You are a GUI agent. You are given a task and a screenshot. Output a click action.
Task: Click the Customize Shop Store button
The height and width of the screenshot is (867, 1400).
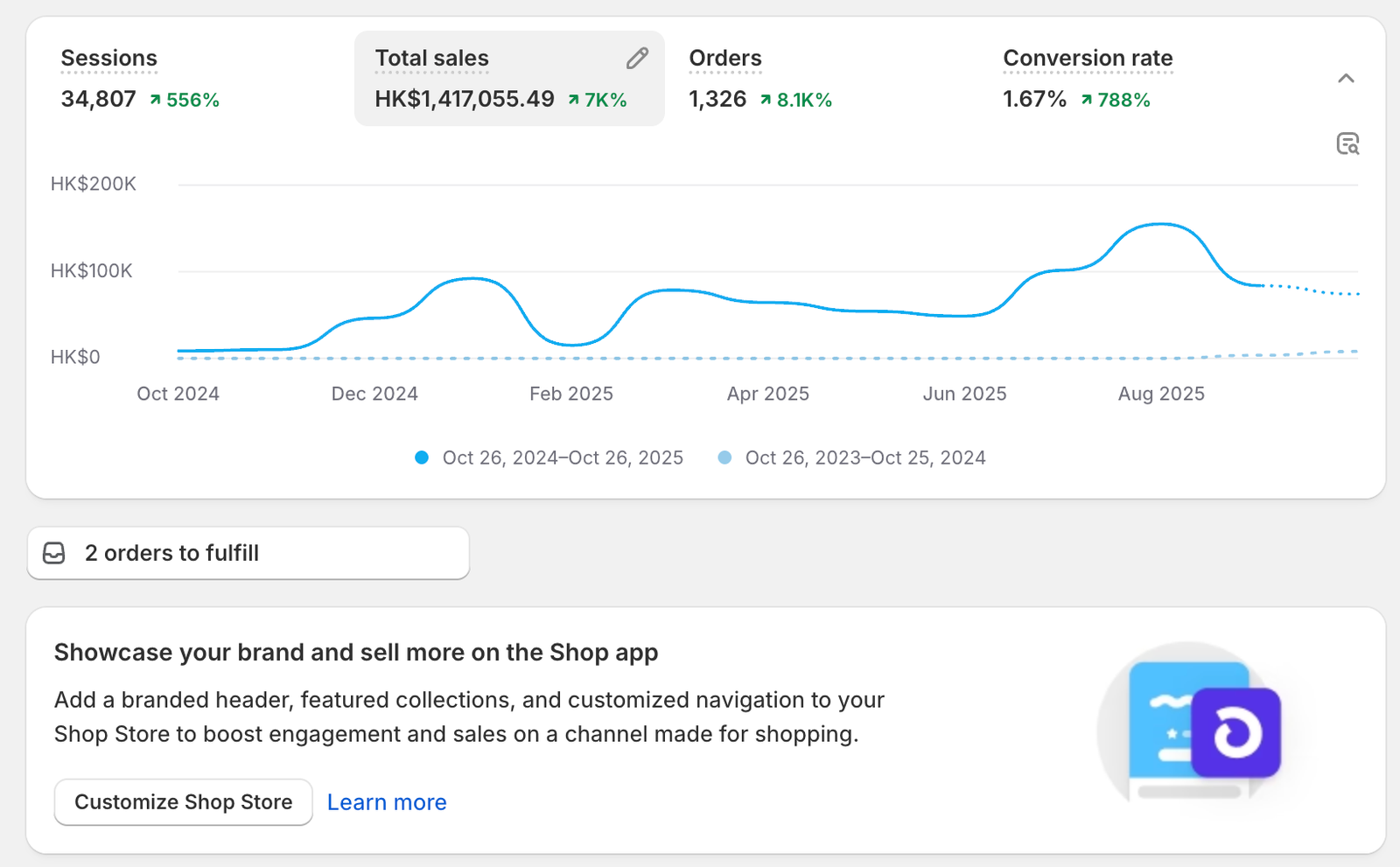(183, 801)
